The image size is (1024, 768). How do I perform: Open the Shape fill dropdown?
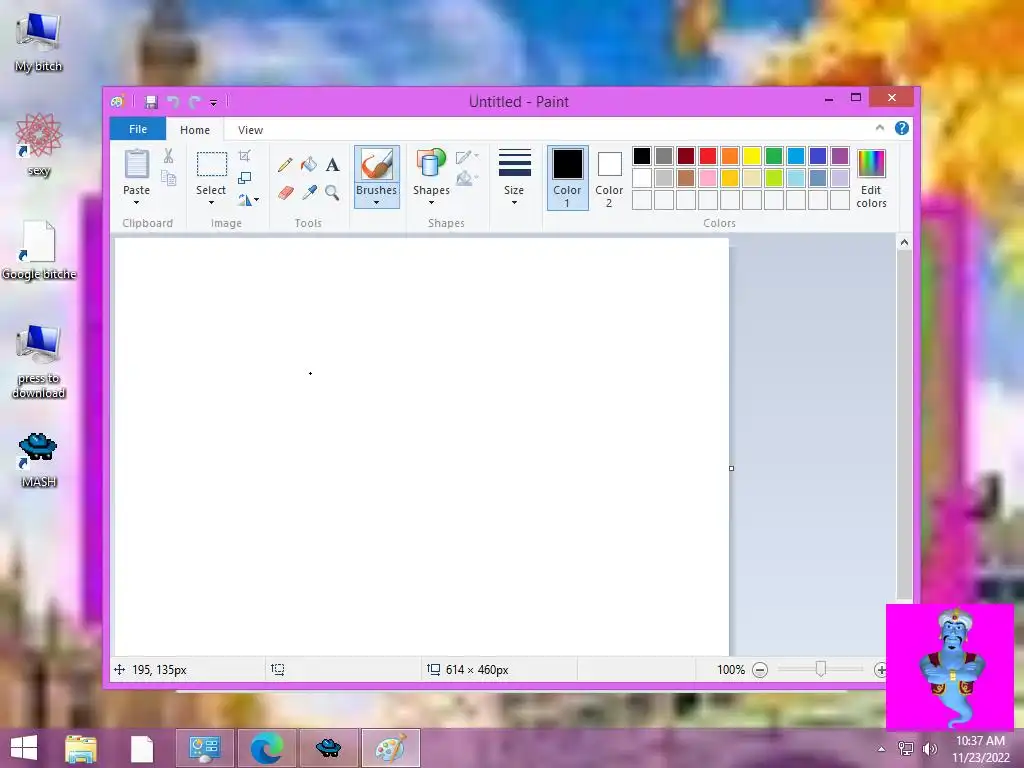(467, 178)
